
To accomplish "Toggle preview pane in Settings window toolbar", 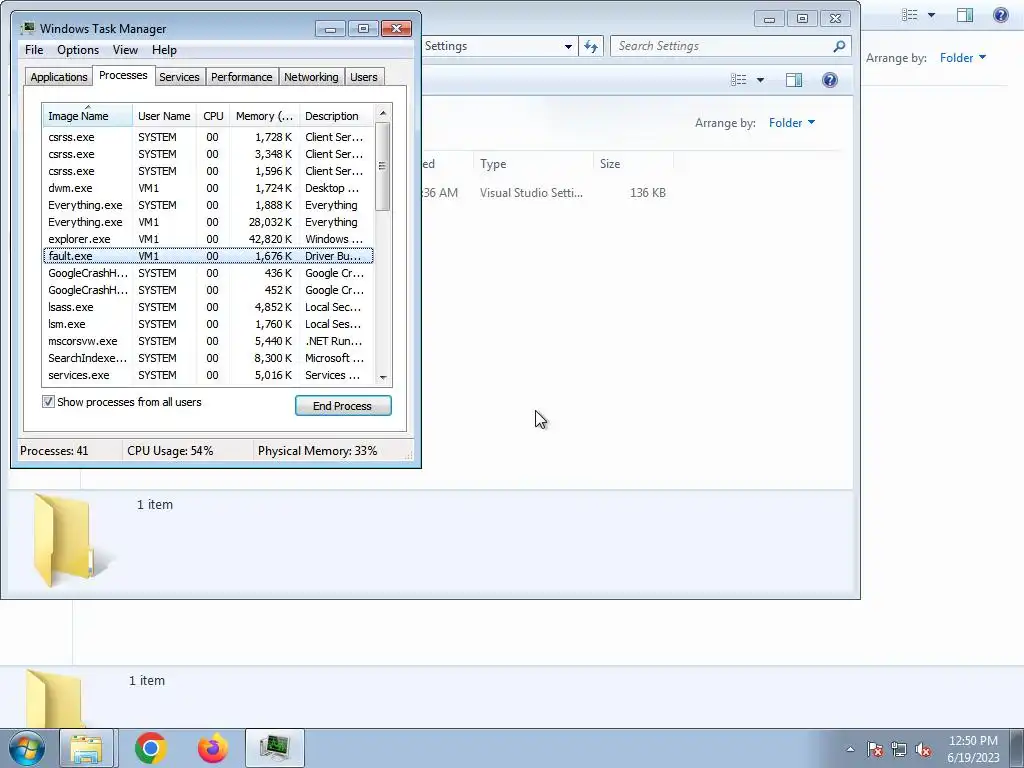I will click(x=794, y=80).
